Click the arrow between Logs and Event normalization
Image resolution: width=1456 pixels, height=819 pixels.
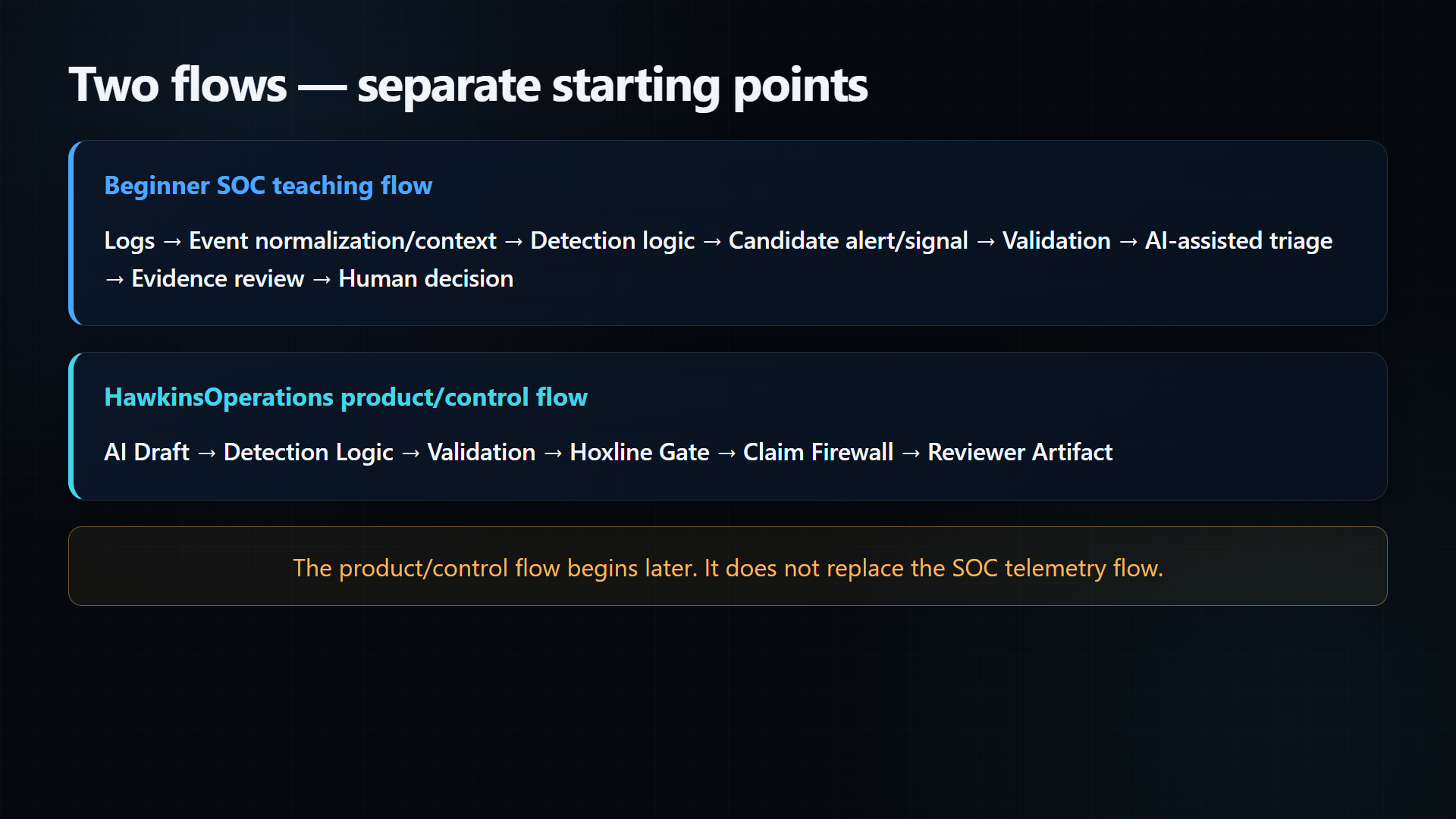click(172, 242)
